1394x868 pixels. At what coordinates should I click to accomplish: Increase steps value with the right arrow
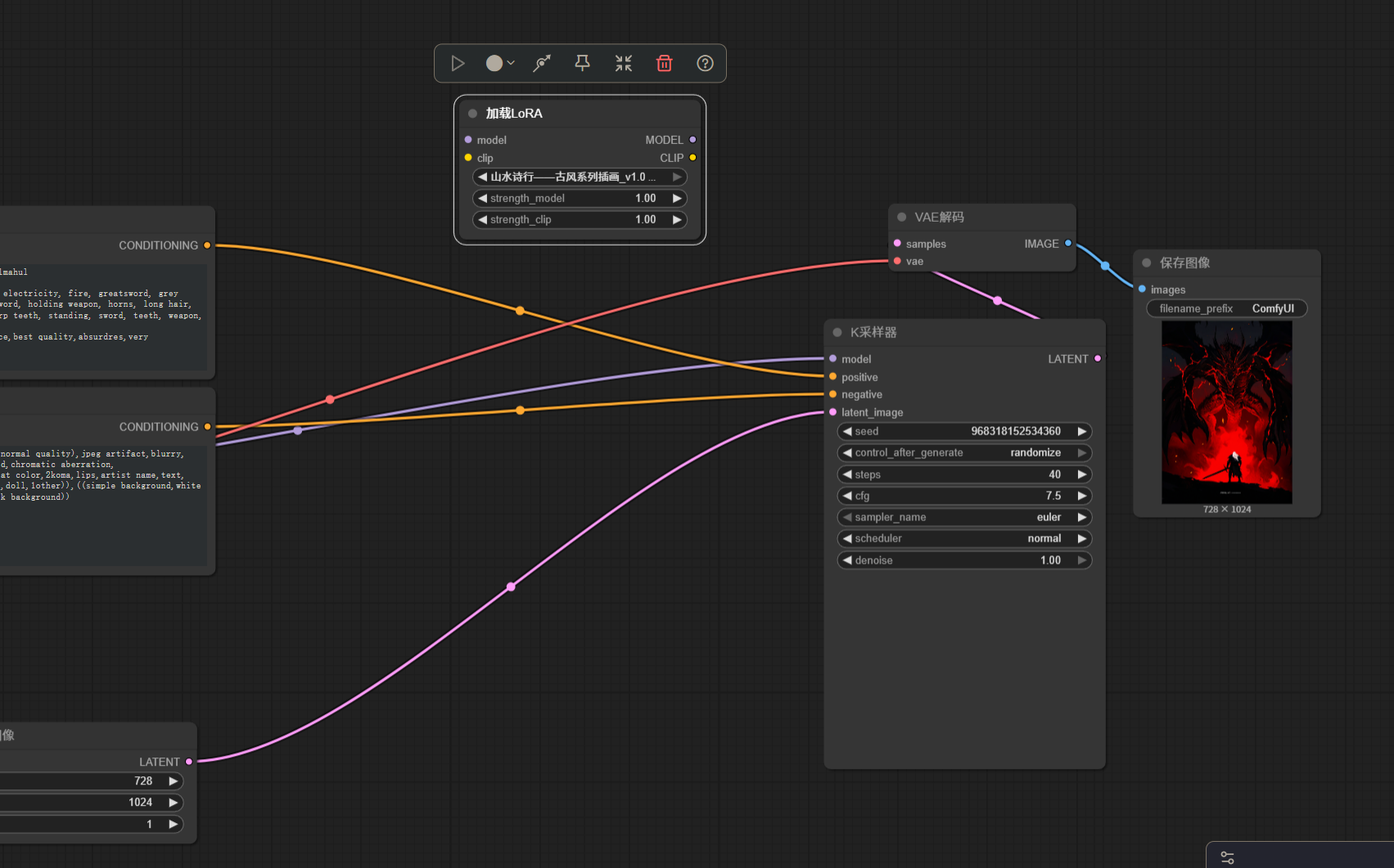1081,474
